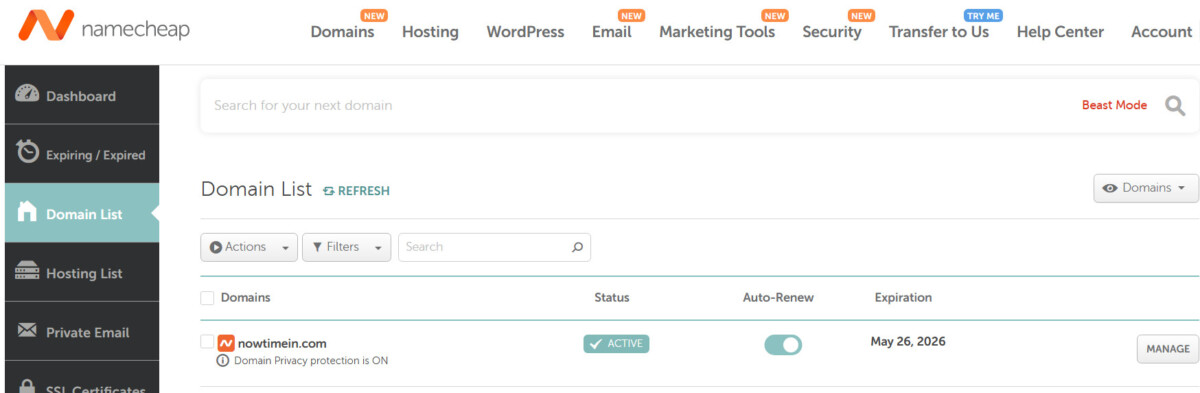Click the magnifier icon in domain search
This screenshot has height=393, width=1200.
[x=1175, y=105]
